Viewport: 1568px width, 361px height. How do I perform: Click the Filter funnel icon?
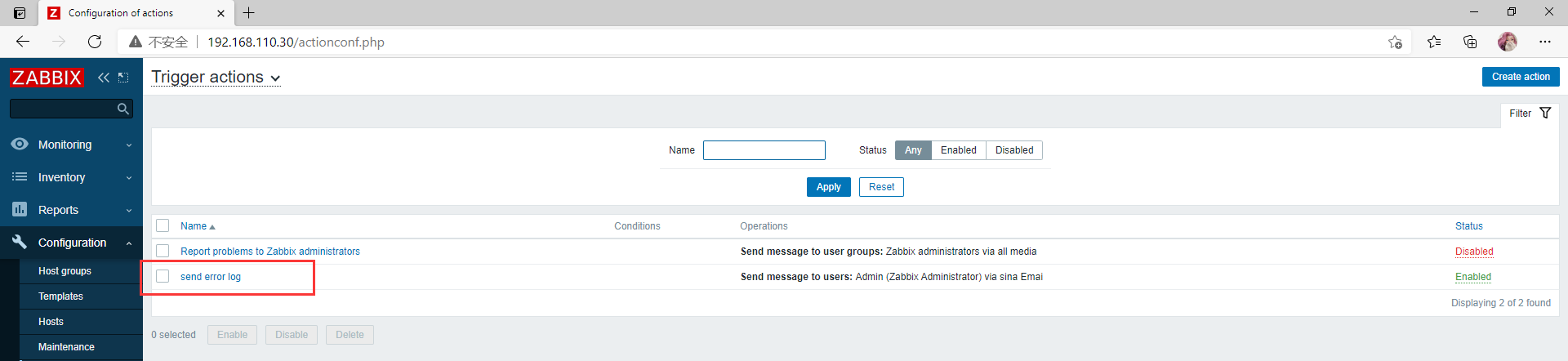[1545, 114]
